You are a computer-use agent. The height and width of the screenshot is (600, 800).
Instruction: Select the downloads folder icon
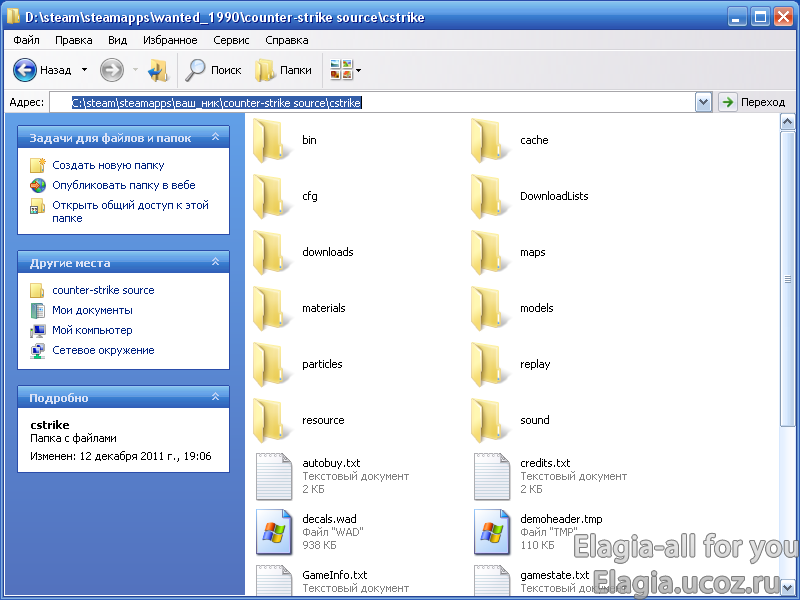[x=270, y=253]
